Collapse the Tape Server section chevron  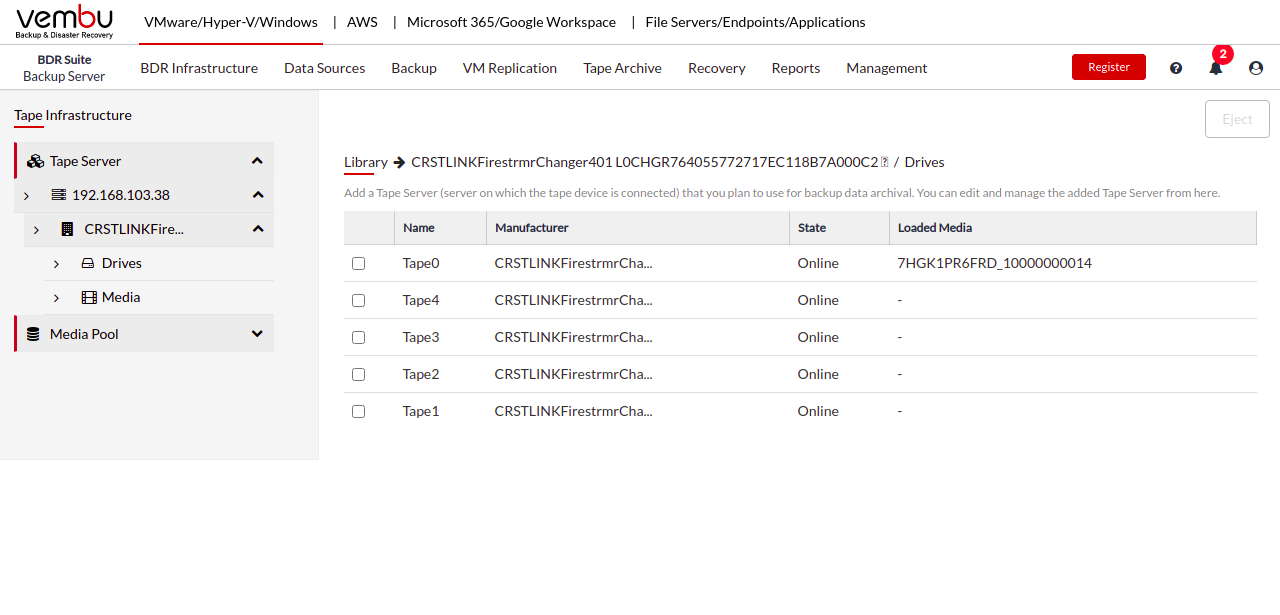point(257,161)
